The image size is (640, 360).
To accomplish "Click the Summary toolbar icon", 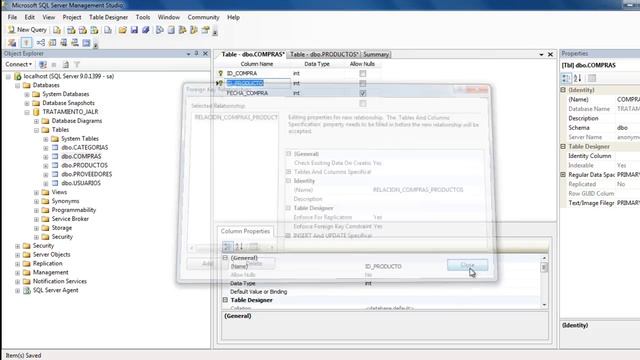I will pyautogui.click(x=171, y=30).
